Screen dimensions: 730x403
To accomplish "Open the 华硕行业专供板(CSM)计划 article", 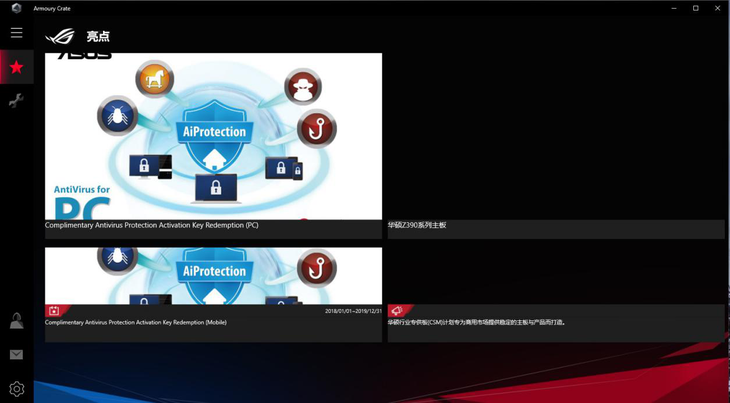I will (477, 322).
